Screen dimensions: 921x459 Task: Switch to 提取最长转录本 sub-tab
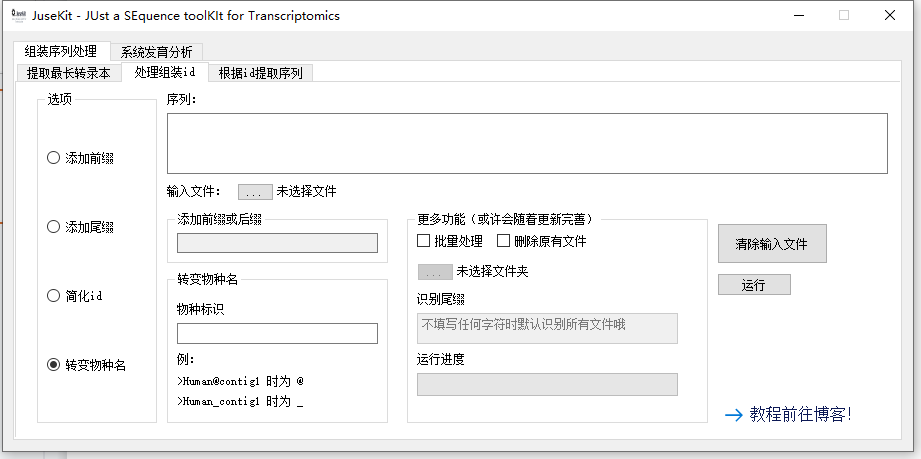pos(68,73)
